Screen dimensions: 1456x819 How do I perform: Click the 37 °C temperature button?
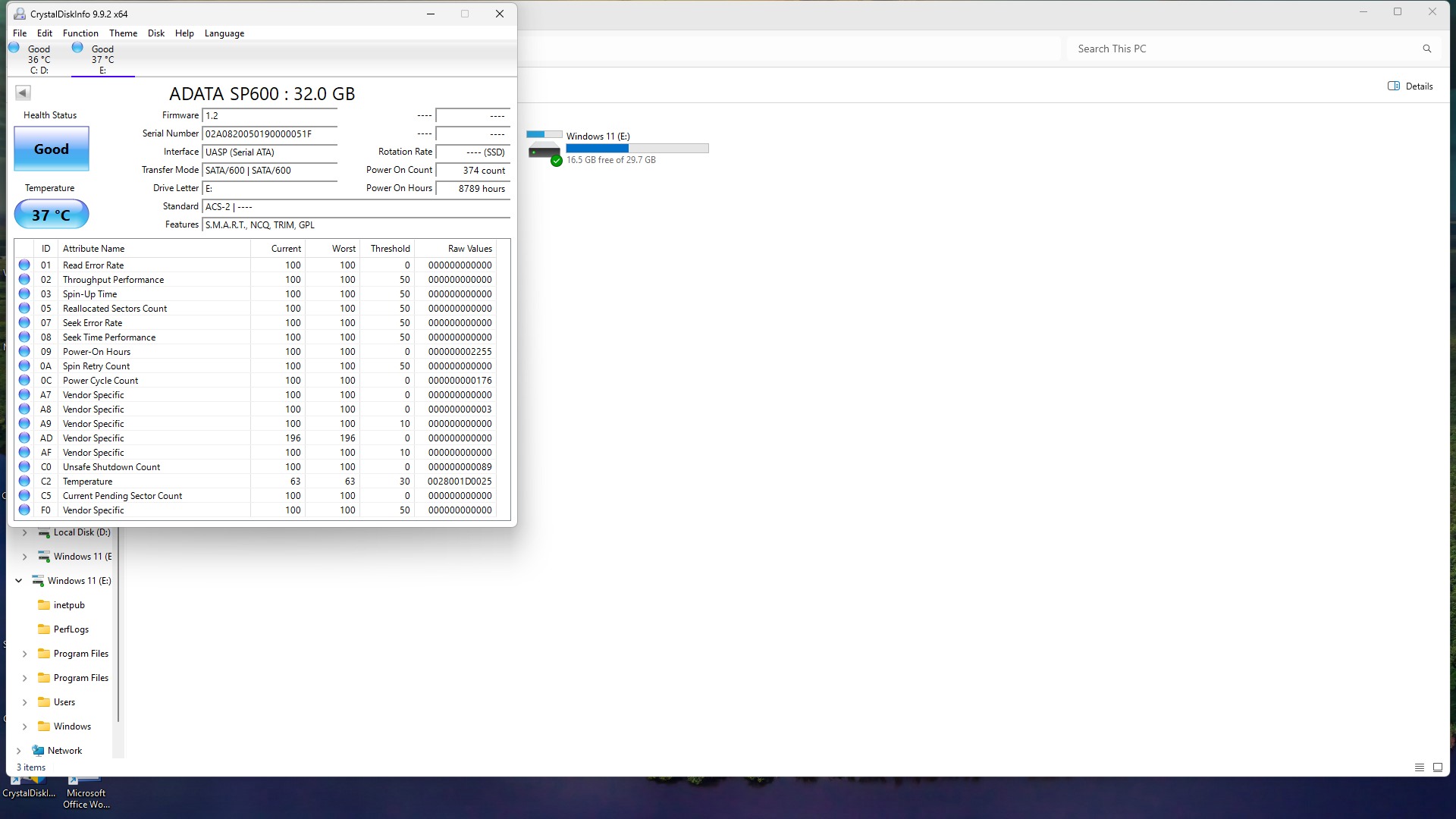(52, 215)
